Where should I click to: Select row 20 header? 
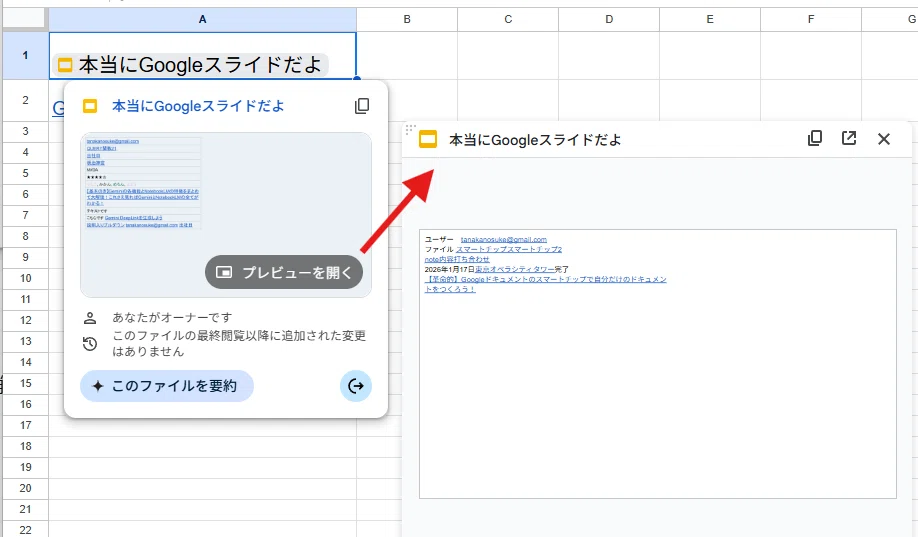(x=25, y=488)
